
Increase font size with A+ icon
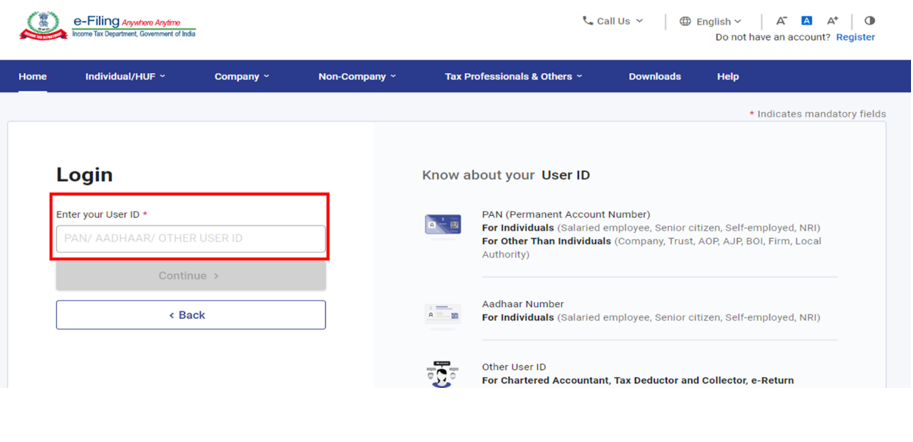tap(832, 21)
